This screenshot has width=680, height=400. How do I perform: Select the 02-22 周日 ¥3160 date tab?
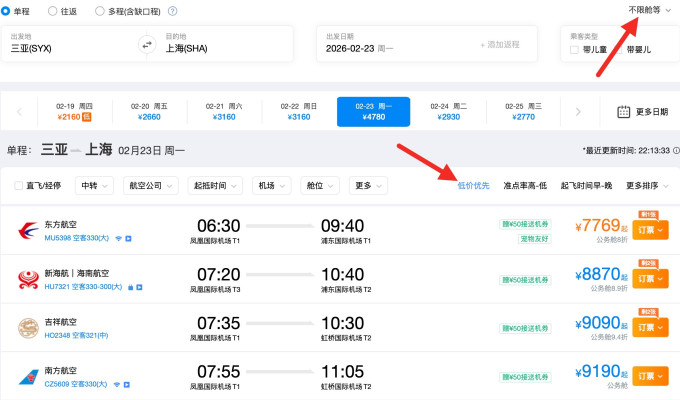pyautogui.click(x=299, y=111)
